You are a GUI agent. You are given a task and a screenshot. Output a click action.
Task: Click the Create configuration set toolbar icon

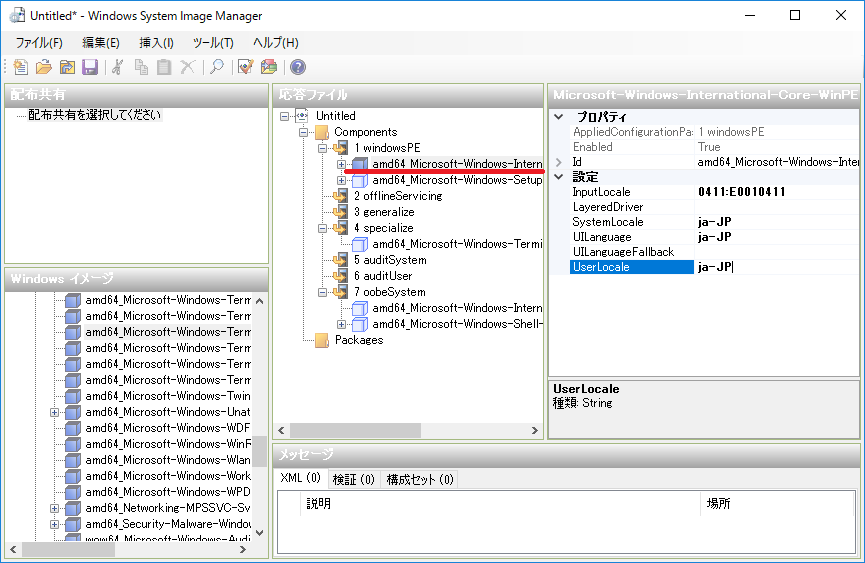269,67
